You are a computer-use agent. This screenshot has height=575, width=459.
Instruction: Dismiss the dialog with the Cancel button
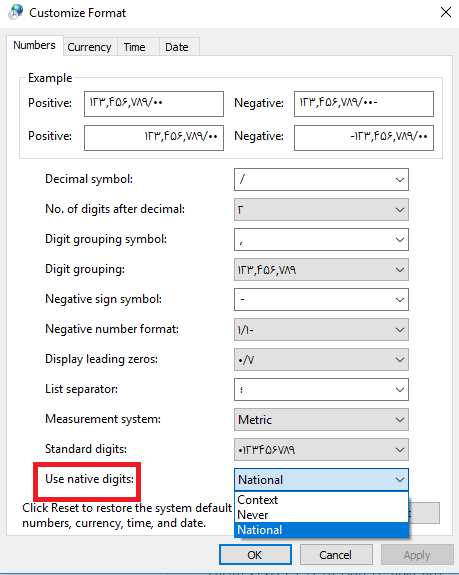(336, 554)
